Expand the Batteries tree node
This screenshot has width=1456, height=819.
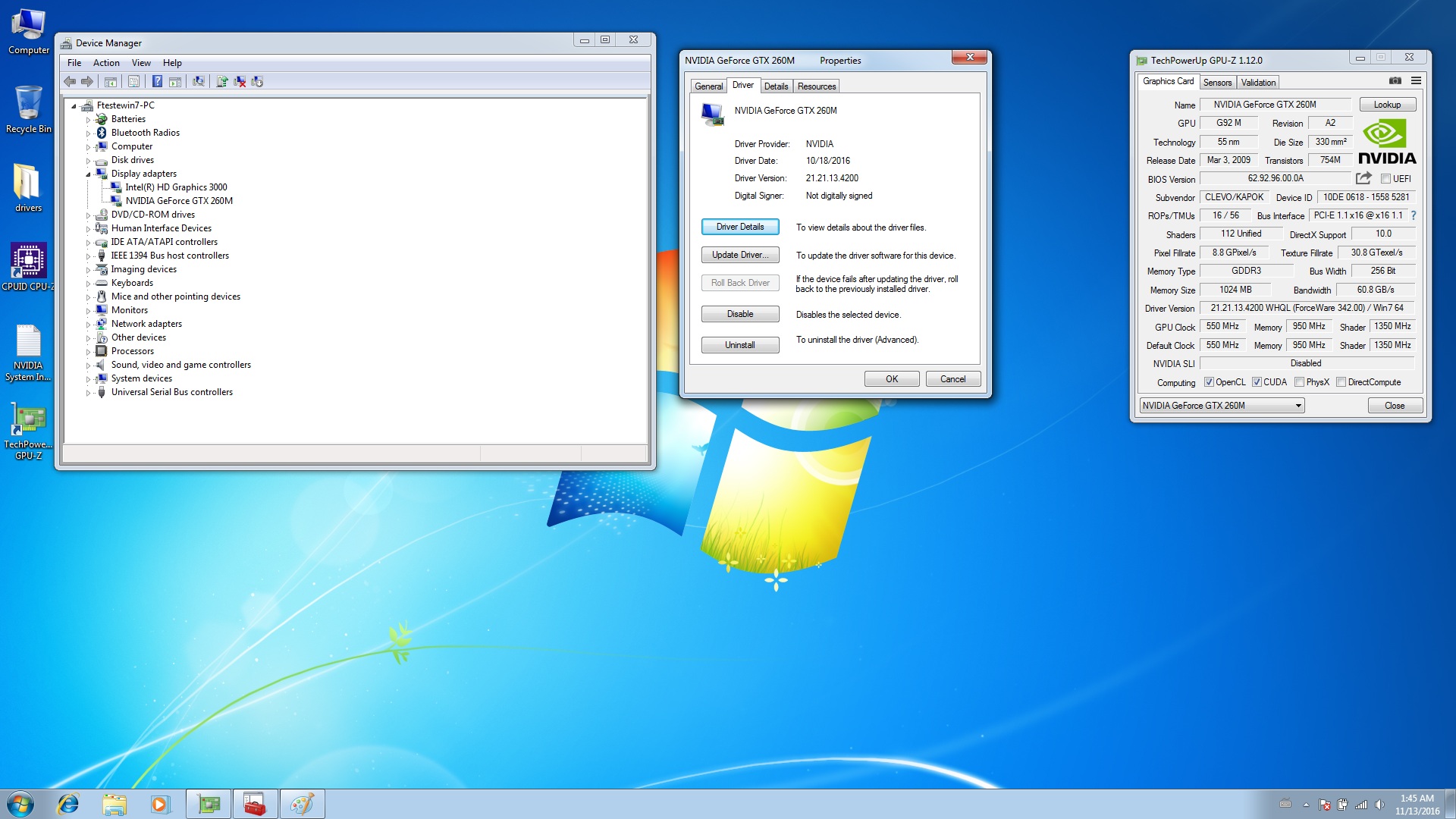click(x=88, y=120)
